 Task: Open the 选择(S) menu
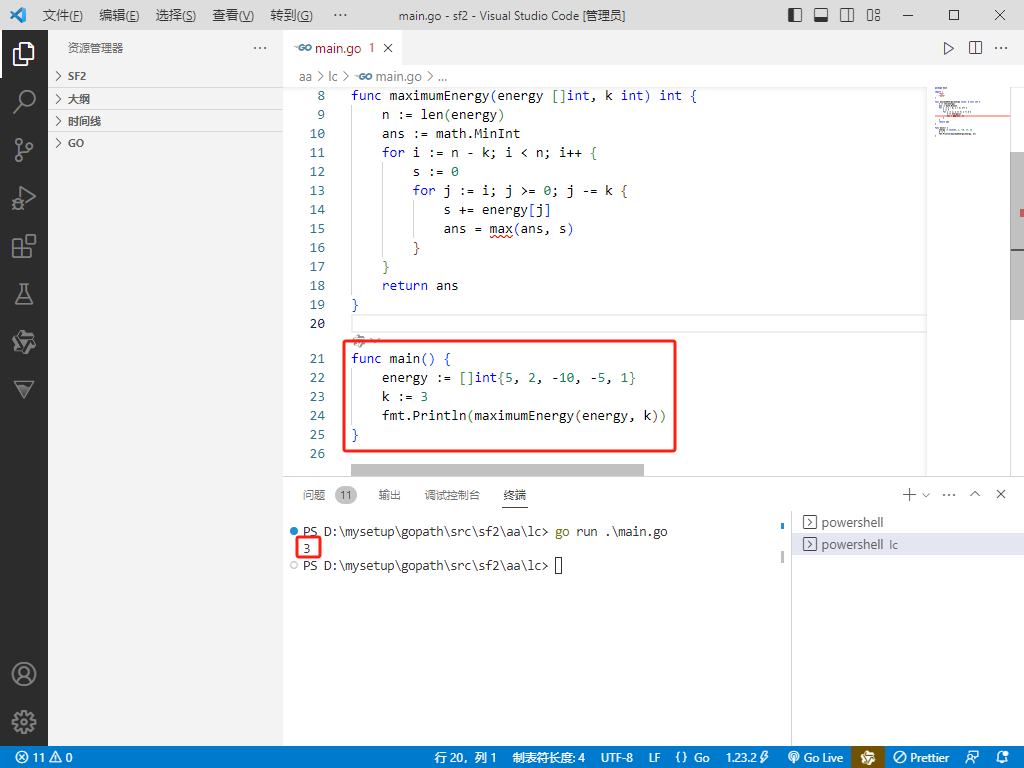point(176,15)
